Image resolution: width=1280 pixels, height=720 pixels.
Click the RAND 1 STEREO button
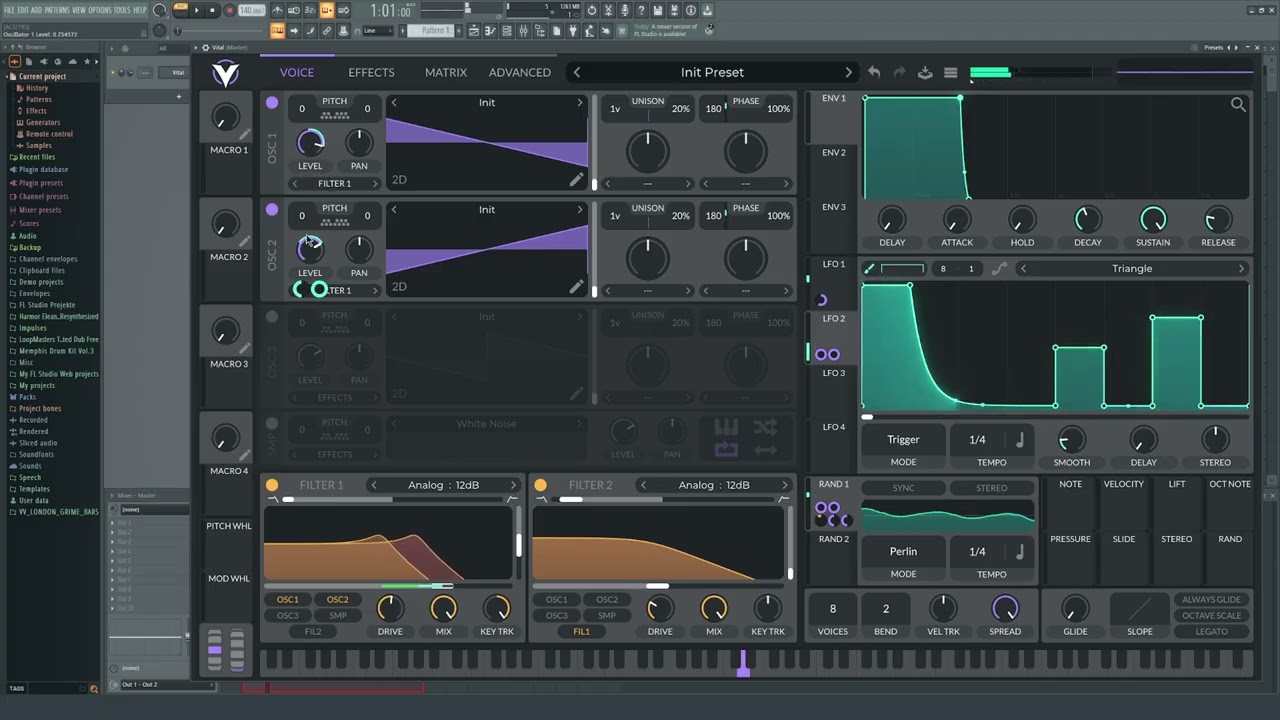coord(991,488)
